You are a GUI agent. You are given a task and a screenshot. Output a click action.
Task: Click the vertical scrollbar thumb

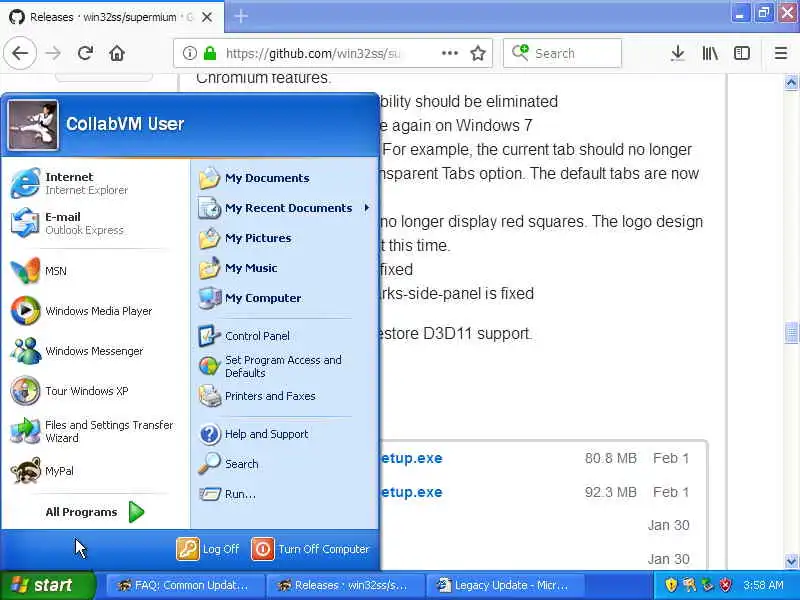[791, 334]
